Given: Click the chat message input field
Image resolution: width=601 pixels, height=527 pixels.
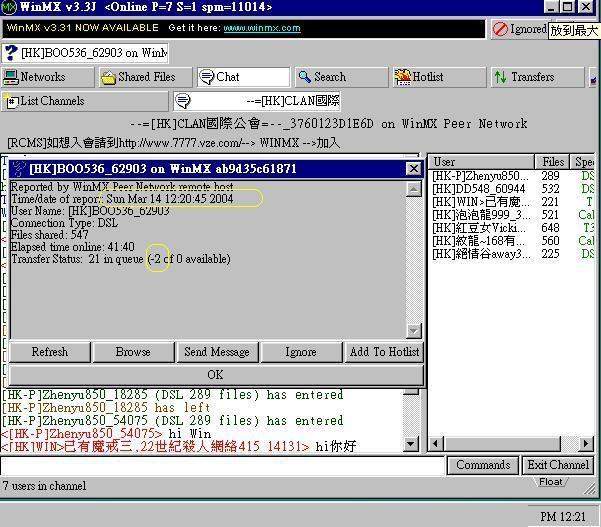Looking at the screenshot, I should click(222, 466).
